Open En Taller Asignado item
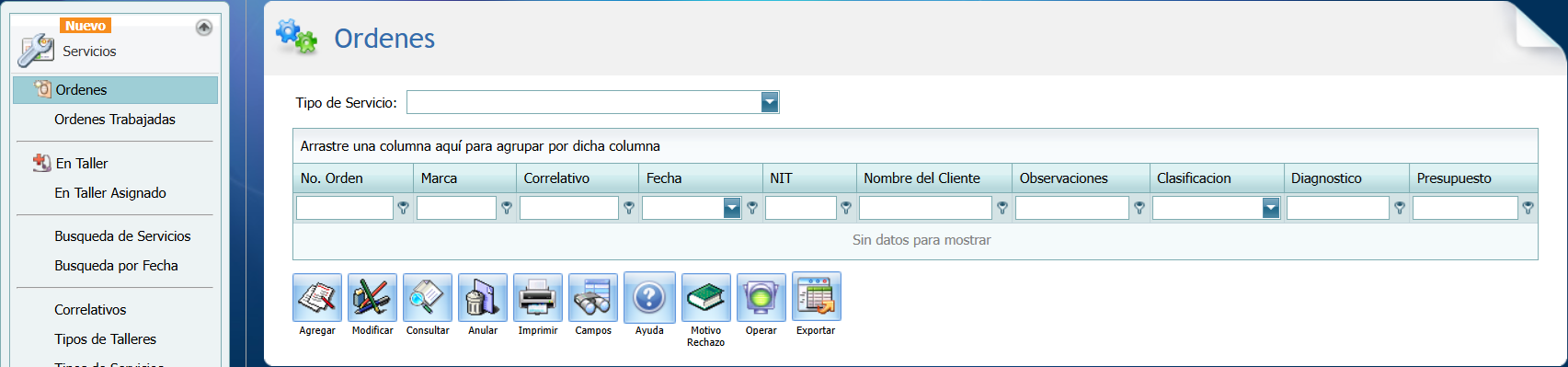1568x367 pixels. click(110, 193)
